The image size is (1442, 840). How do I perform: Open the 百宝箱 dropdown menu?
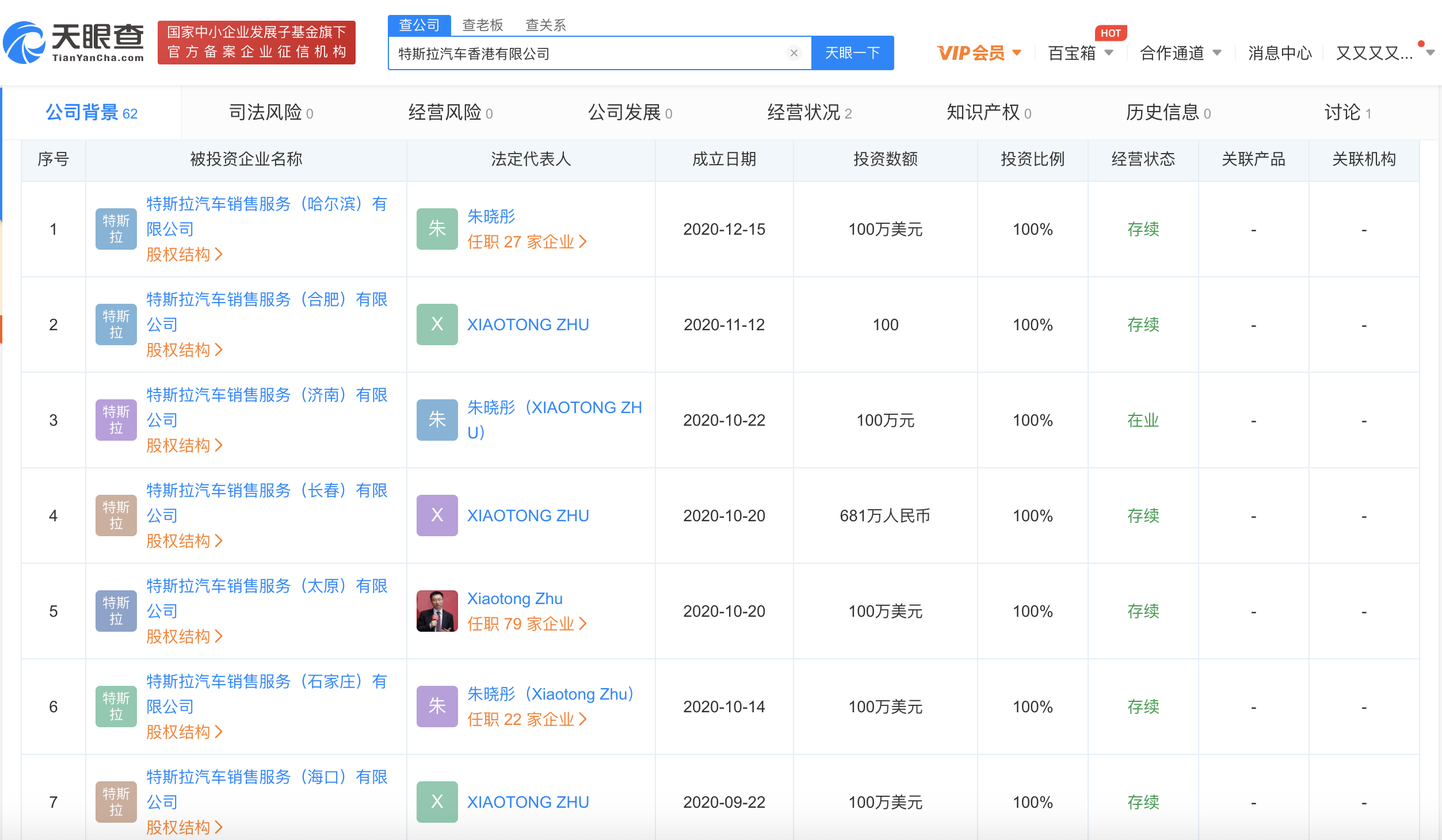point(1079,53)
